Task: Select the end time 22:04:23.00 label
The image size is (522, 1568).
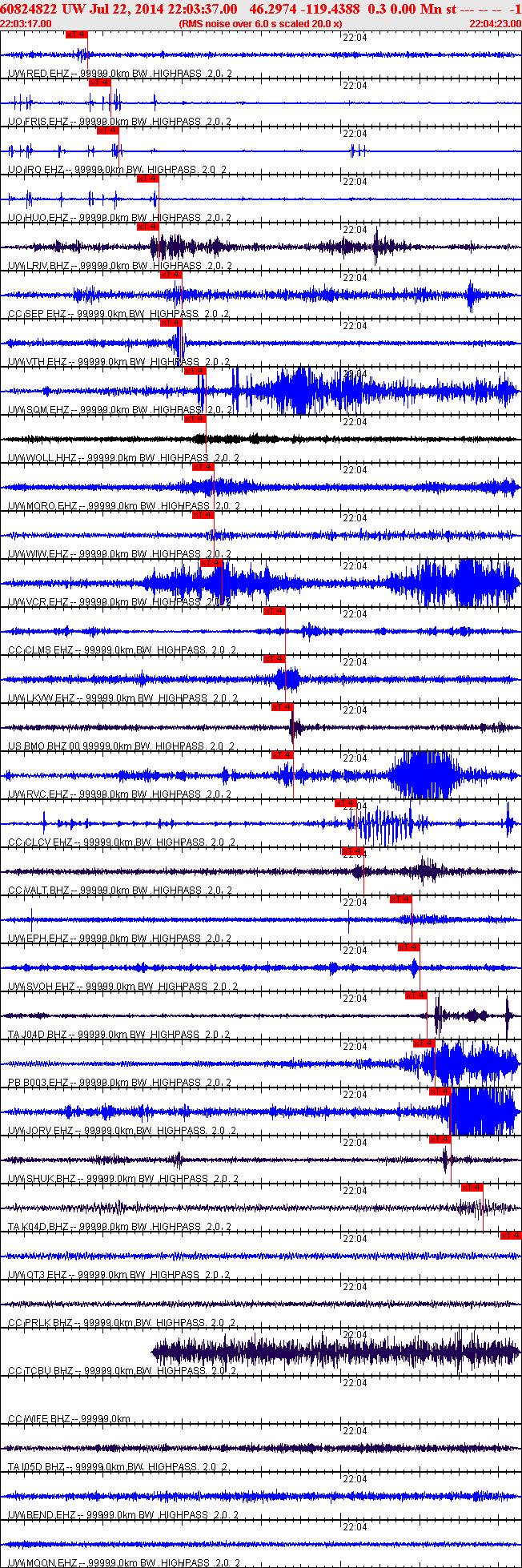Action: (495, 23)
